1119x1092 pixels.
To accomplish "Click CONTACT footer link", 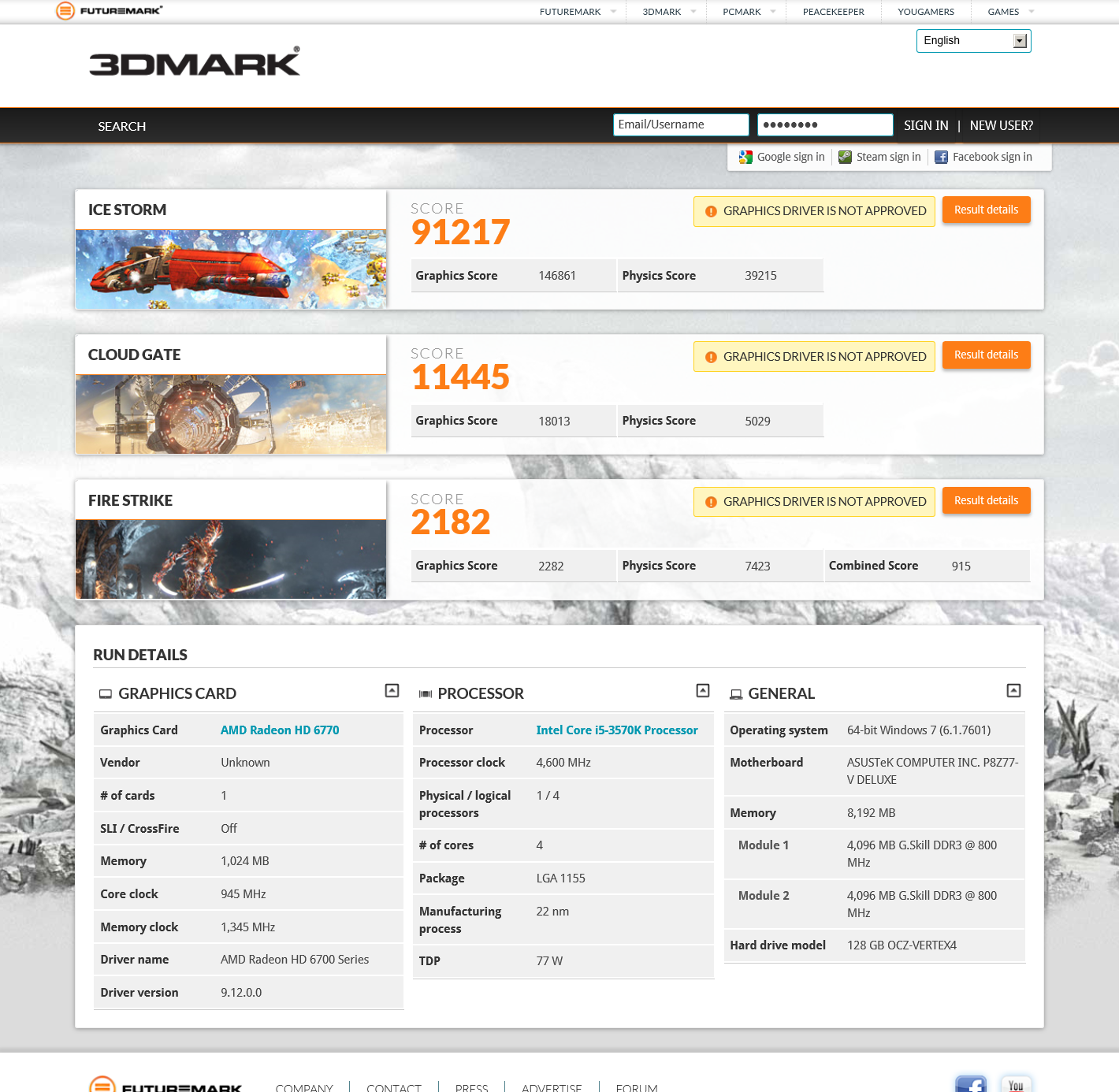I will (394, 1087).
